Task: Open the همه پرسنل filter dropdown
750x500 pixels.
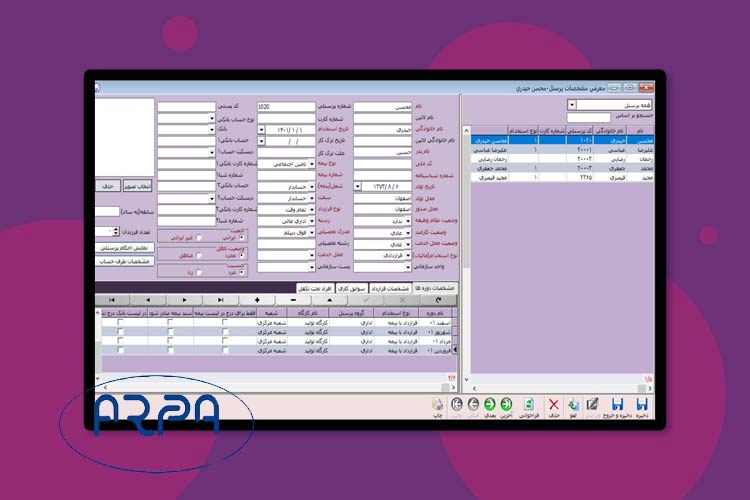Action: [571, 105]
